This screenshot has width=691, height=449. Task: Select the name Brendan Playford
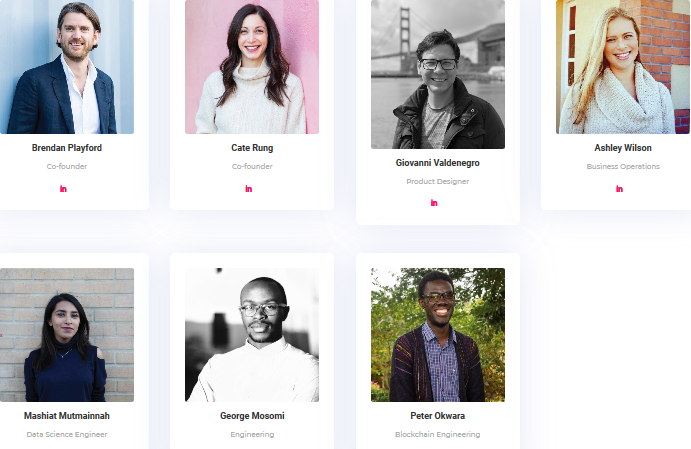point(67,148)
